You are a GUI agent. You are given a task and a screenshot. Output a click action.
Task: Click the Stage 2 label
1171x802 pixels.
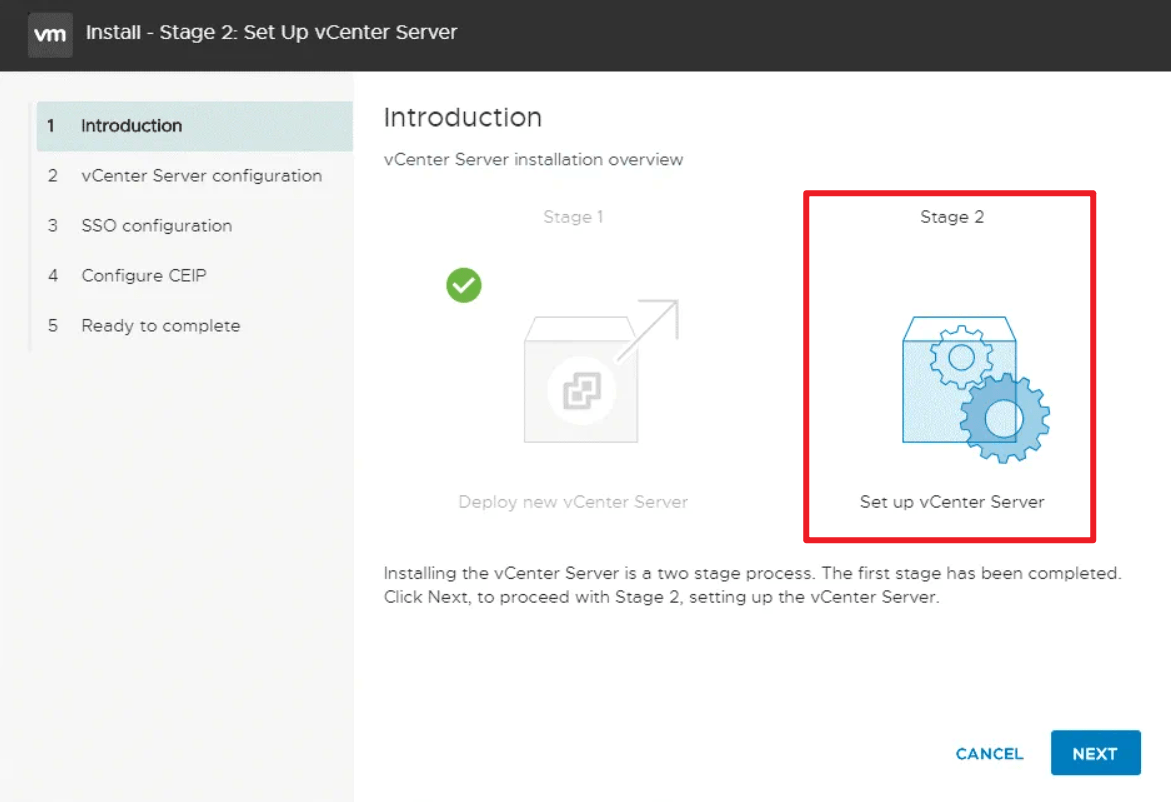tap(951, 217)
